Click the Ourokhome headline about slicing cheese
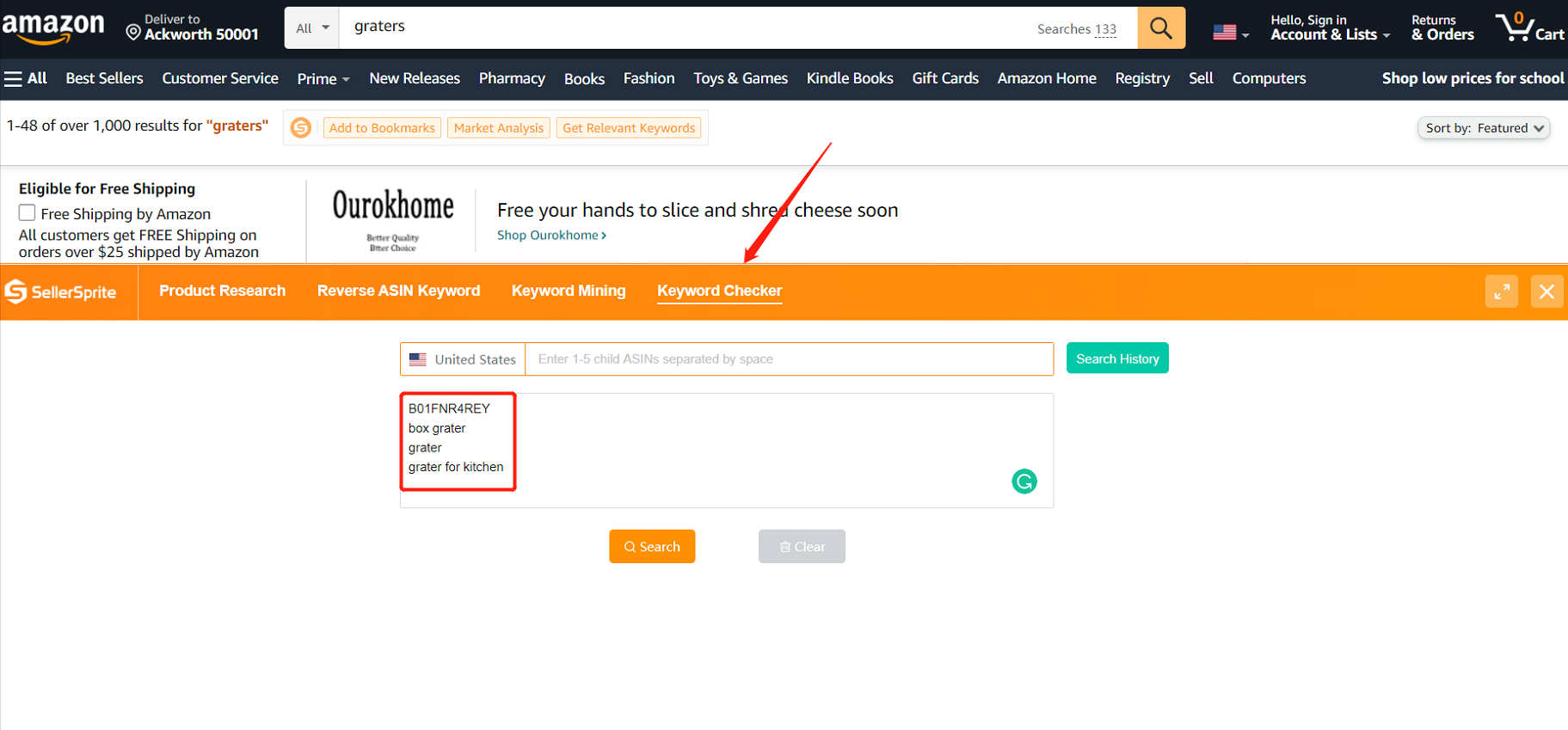 [x=698, y=210]
